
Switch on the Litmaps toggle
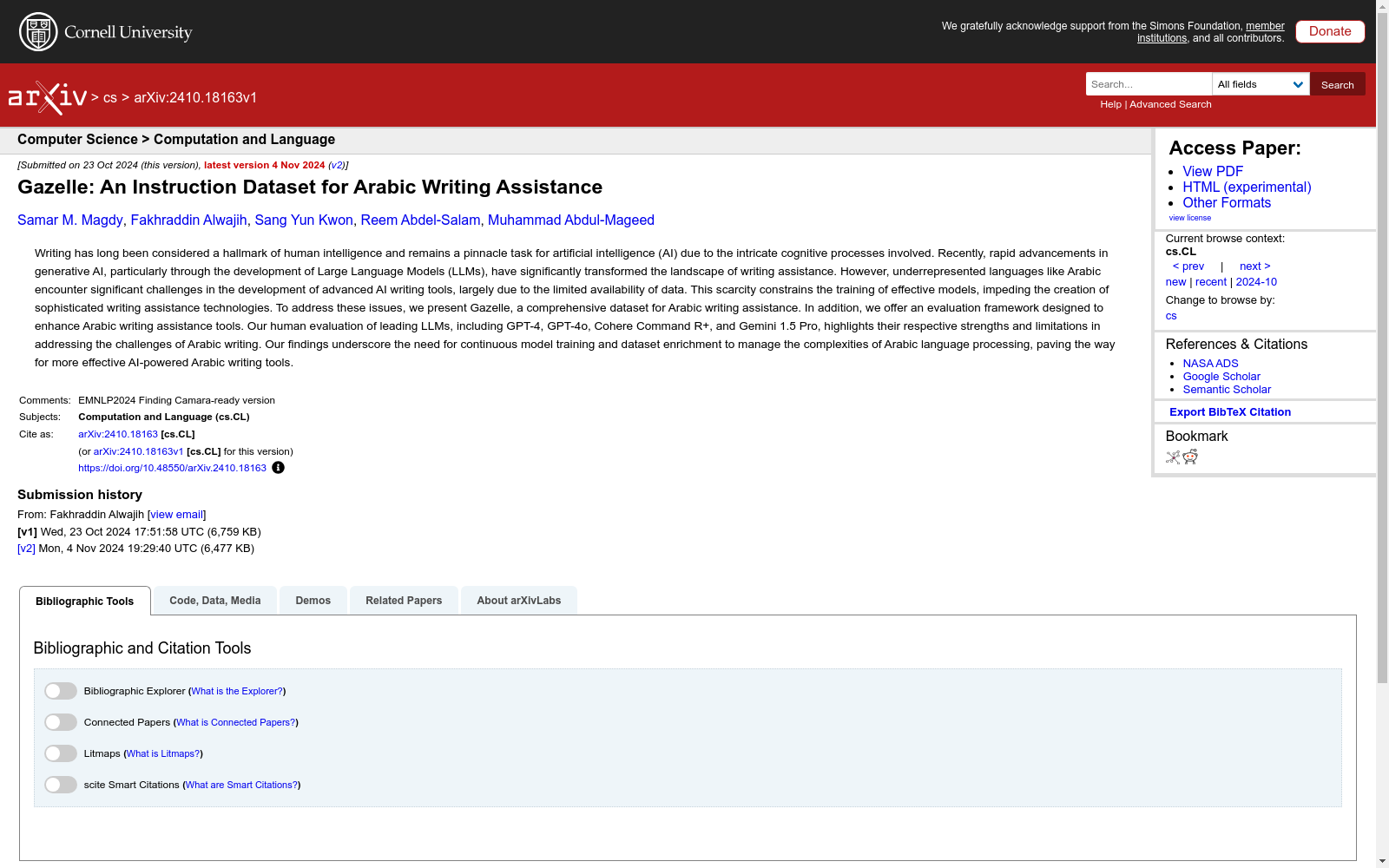[61, 753]
